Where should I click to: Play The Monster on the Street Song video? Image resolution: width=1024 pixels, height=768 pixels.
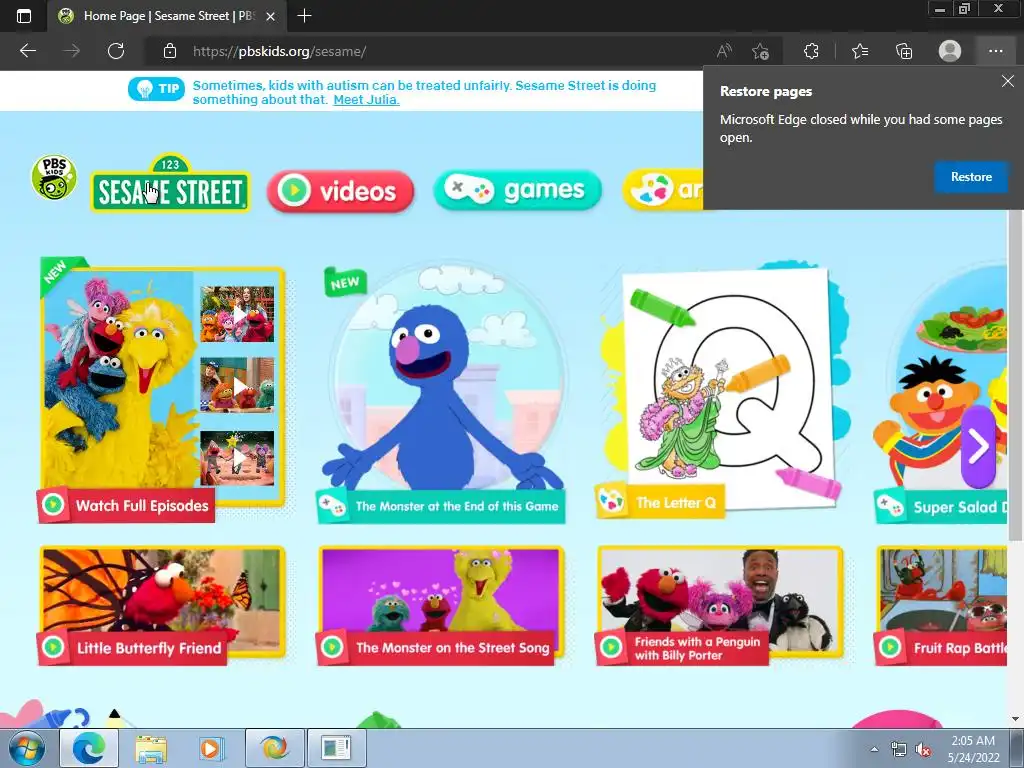[441, 606]
